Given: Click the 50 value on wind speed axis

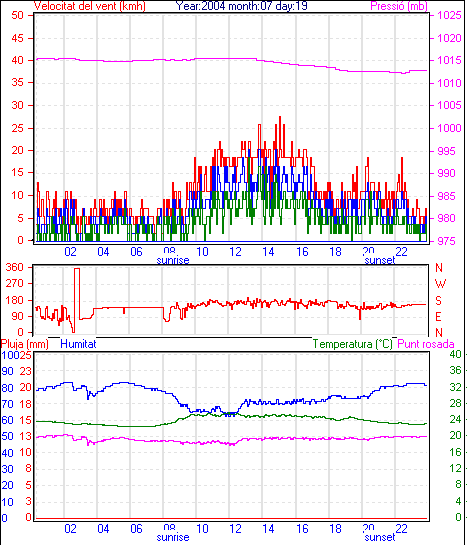Looking at the screenshot, I should click(17, 15).
